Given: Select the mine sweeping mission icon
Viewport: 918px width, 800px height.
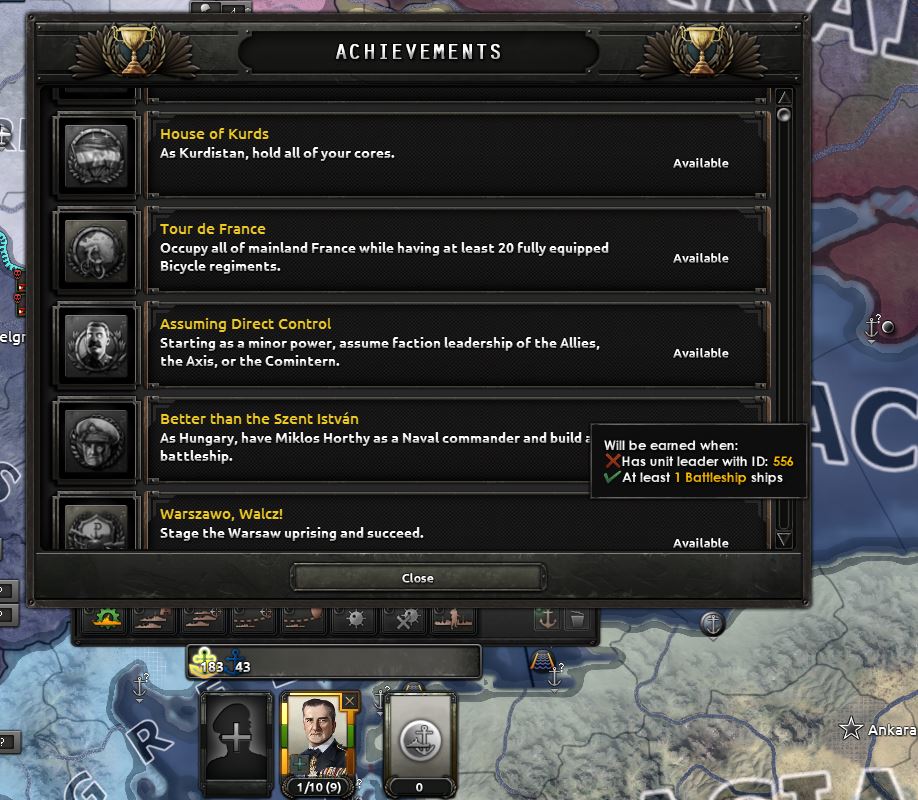Looking at the screenshot, I should pos(406,618).
